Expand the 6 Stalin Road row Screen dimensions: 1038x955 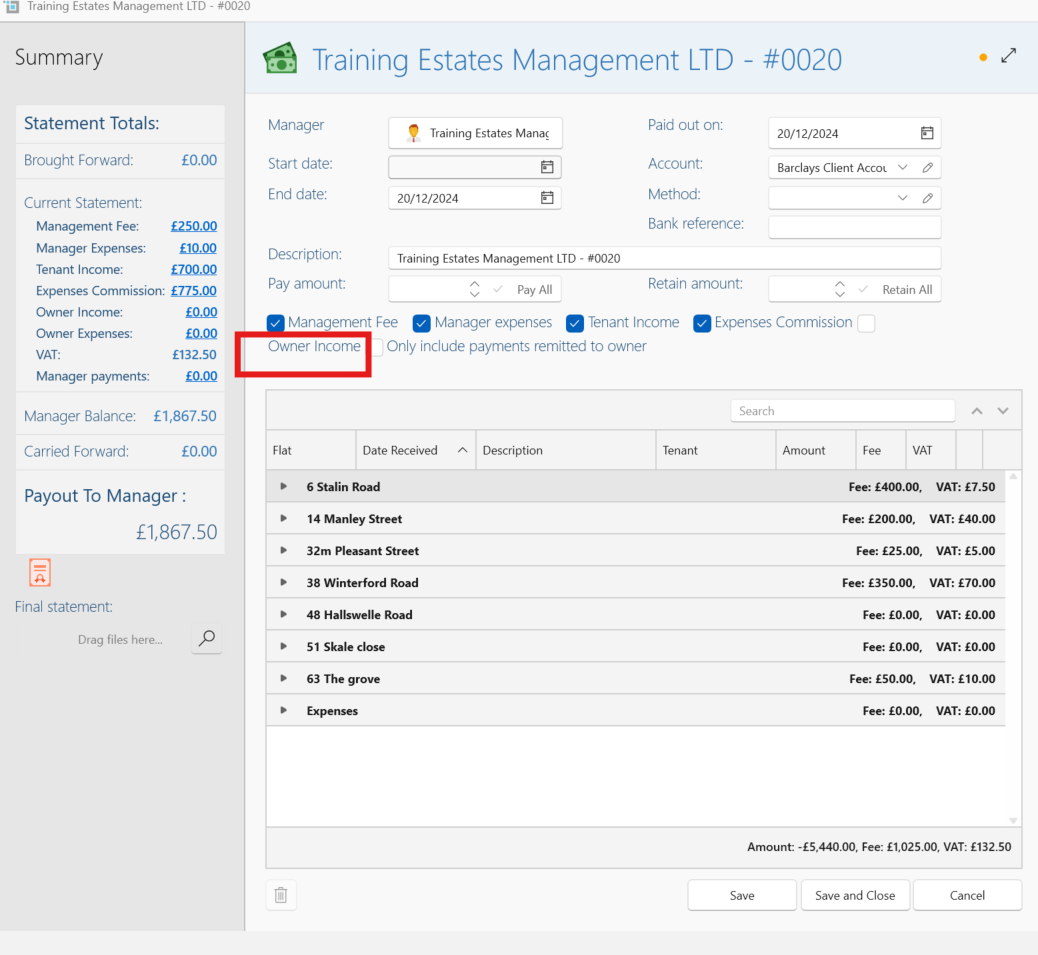coord(283,486)
